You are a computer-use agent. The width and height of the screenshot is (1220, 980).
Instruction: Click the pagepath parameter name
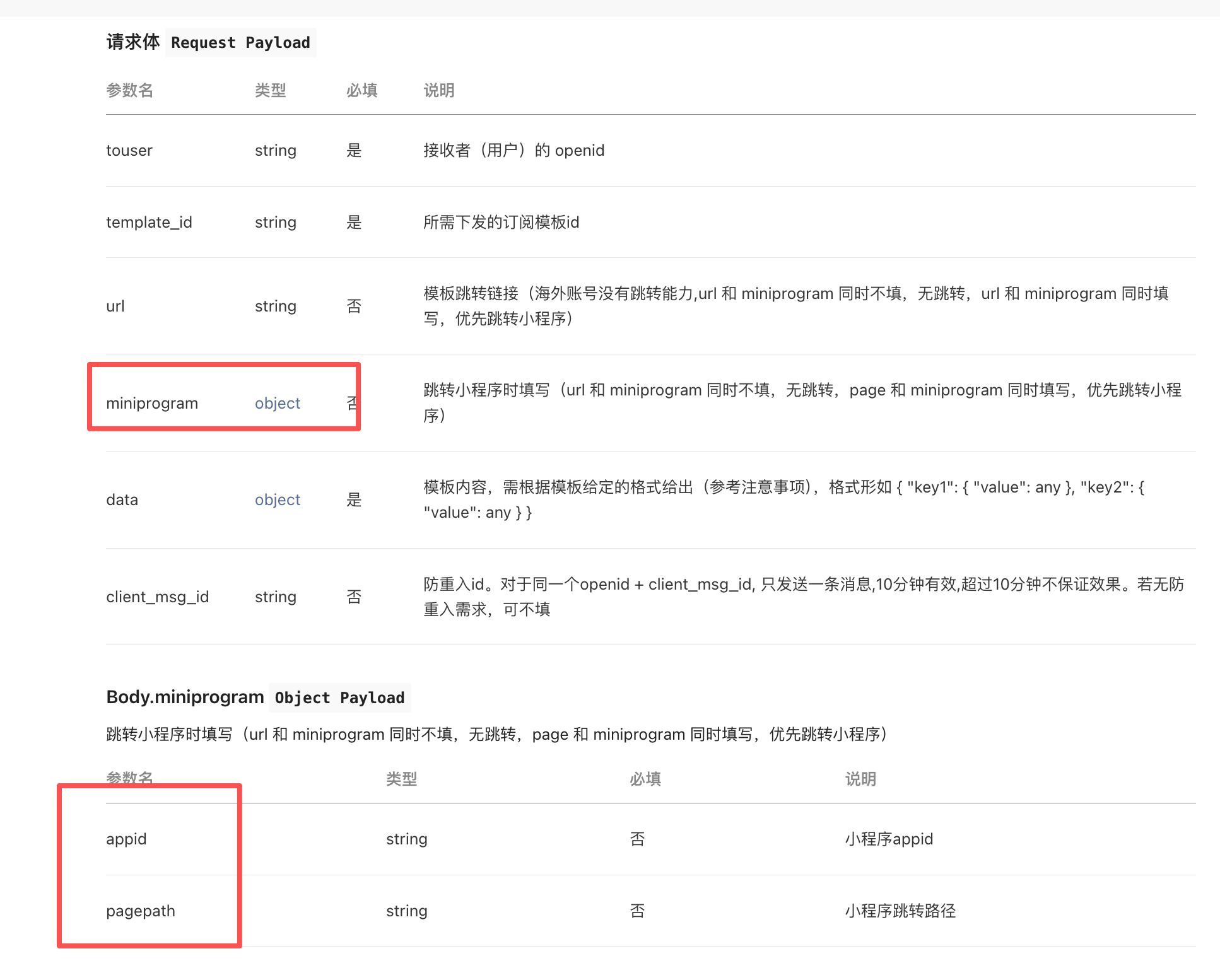[141, 911]
